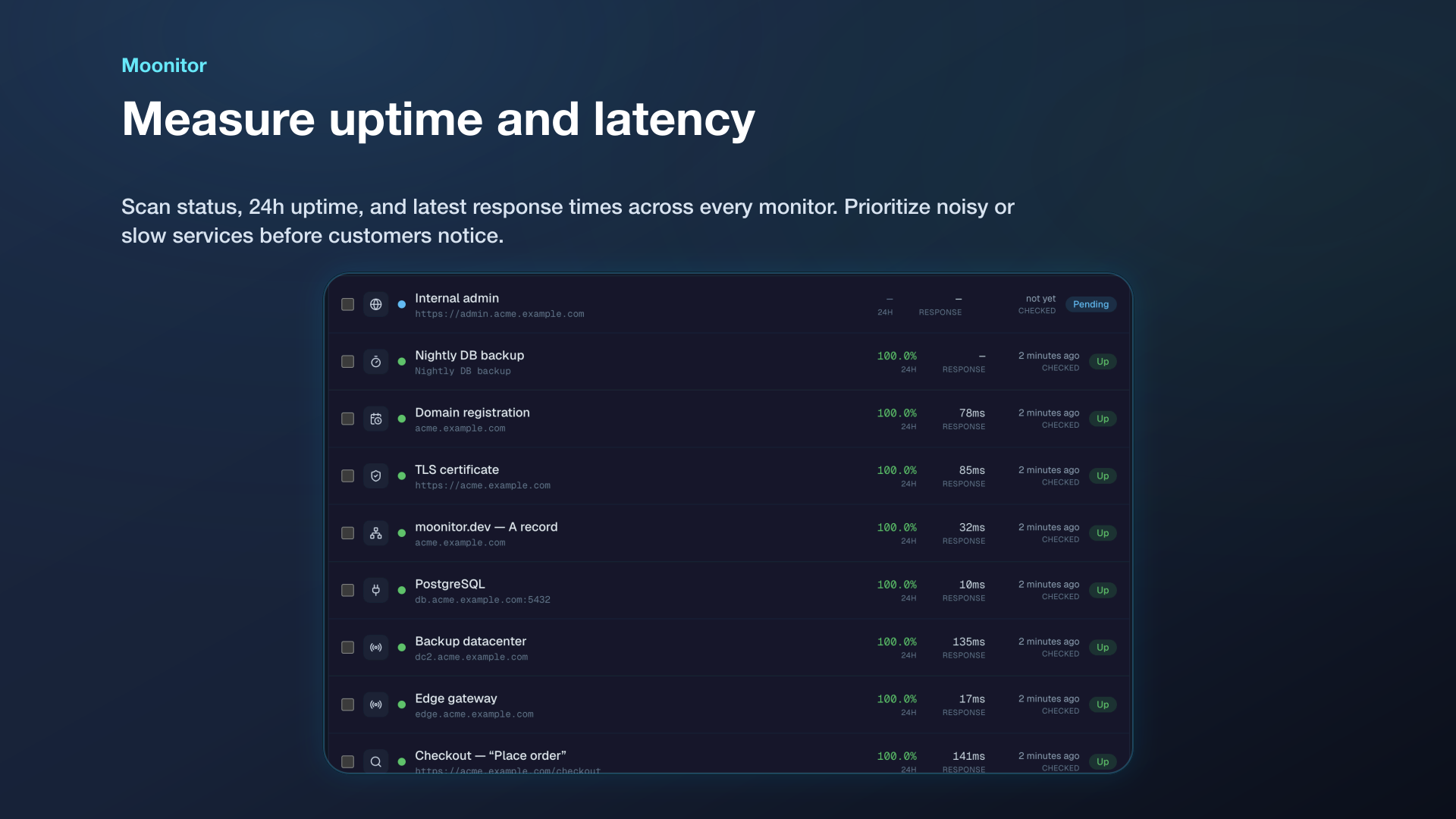Click the Up badge on Edge gateway
This screenshot has width=1456, height=819.
(1103, 704)
